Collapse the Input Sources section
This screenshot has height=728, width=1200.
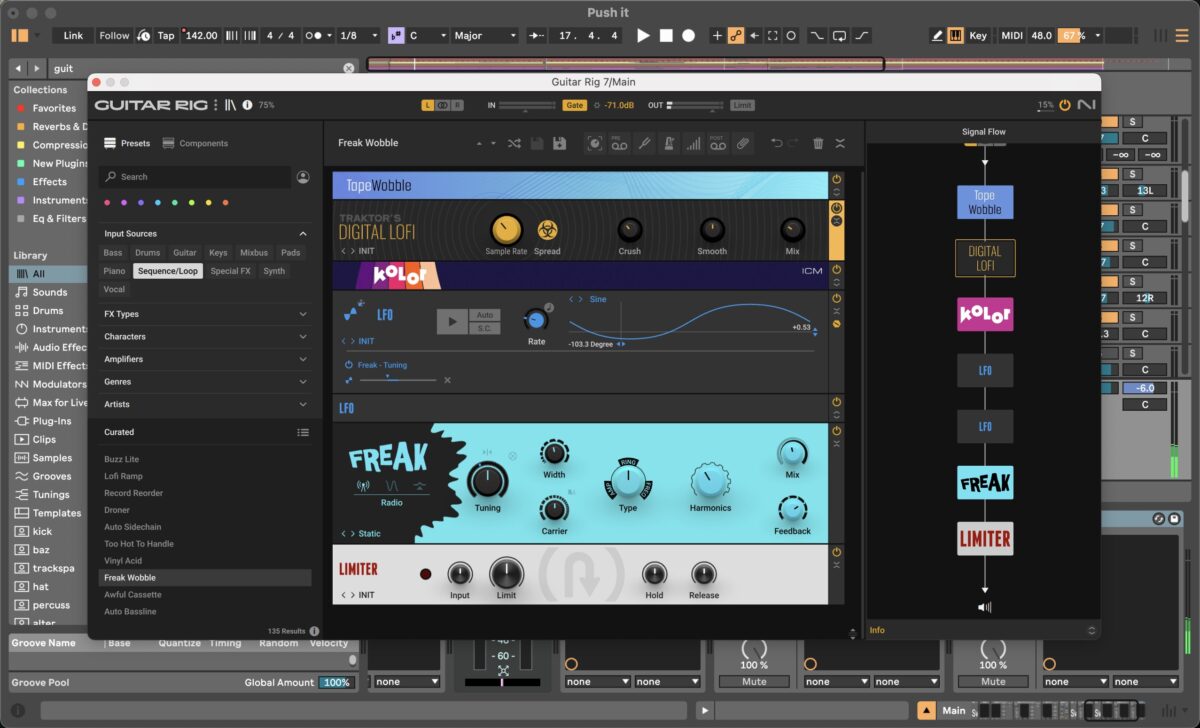(x=303, y=234)
